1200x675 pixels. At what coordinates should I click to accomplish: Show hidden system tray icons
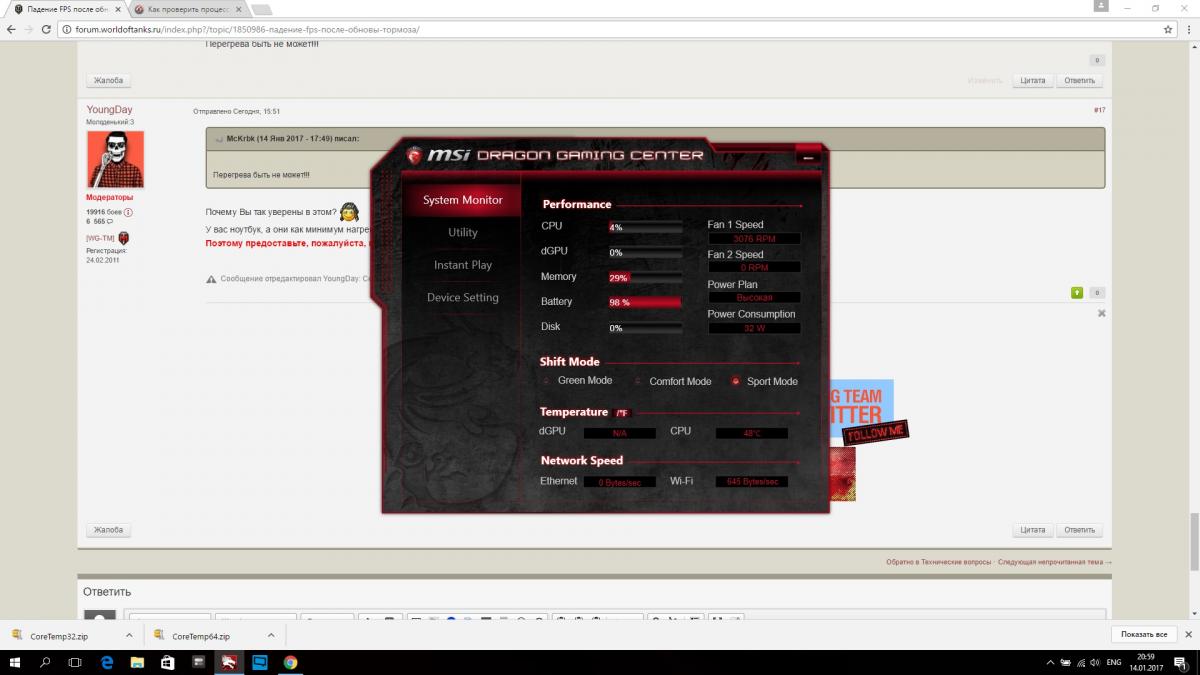coord(1049,662)
